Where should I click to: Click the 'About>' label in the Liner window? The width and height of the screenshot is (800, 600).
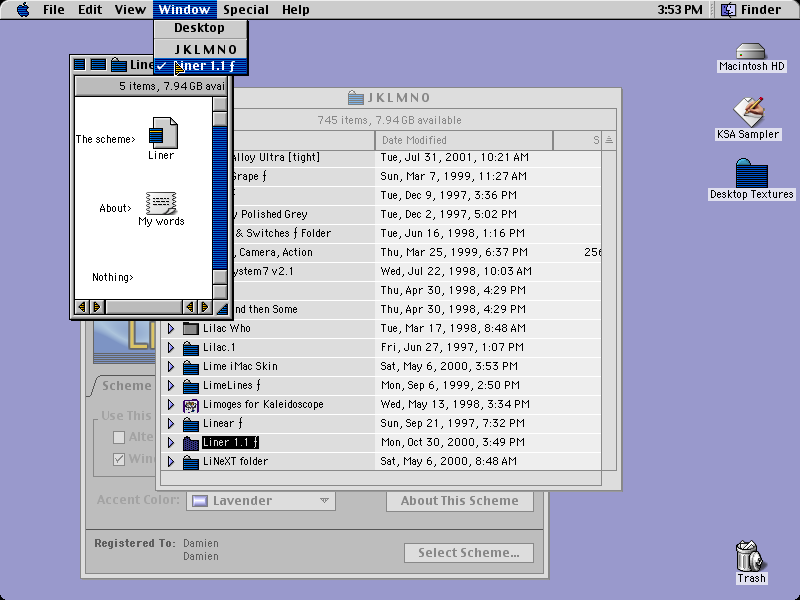coord(115,208)
